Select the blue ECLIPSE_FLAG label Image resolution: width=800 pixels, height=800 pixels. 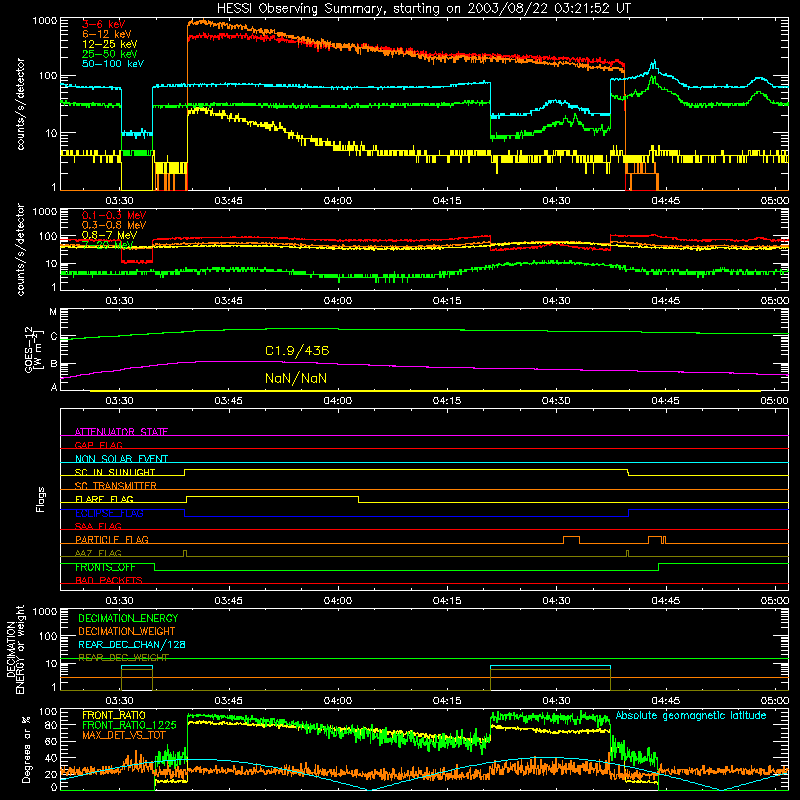coord(109,513)
